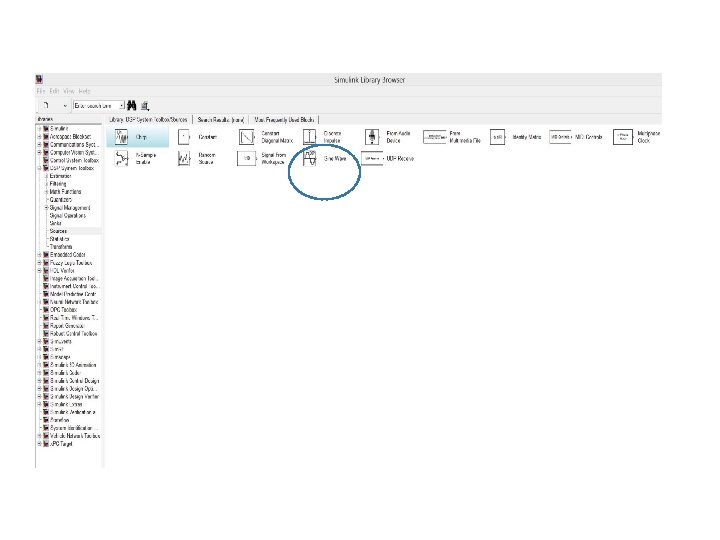The width and height of the screenshot is (720, 540).
Task: Select Sources in the library tree
Action: [x=58, y=231]
